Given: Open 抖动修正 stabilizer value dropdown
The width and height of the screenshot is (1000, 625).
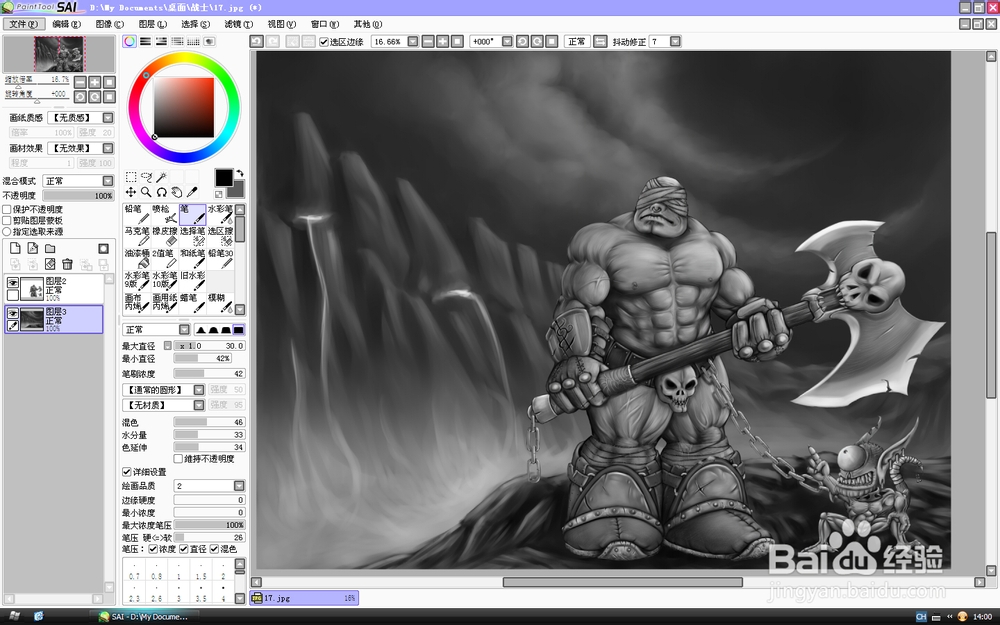Looking at the screenshot, I should (x=675, y=41).
